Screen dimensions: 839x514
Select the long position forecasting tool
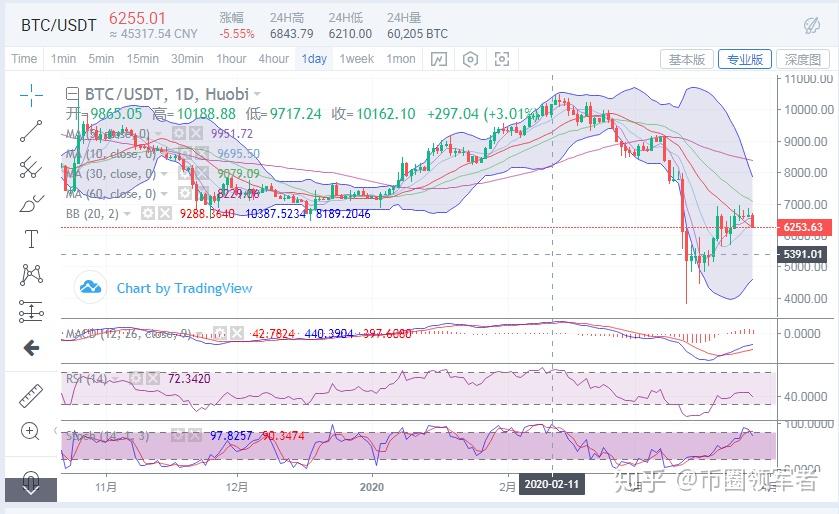[x=31, y=311]
